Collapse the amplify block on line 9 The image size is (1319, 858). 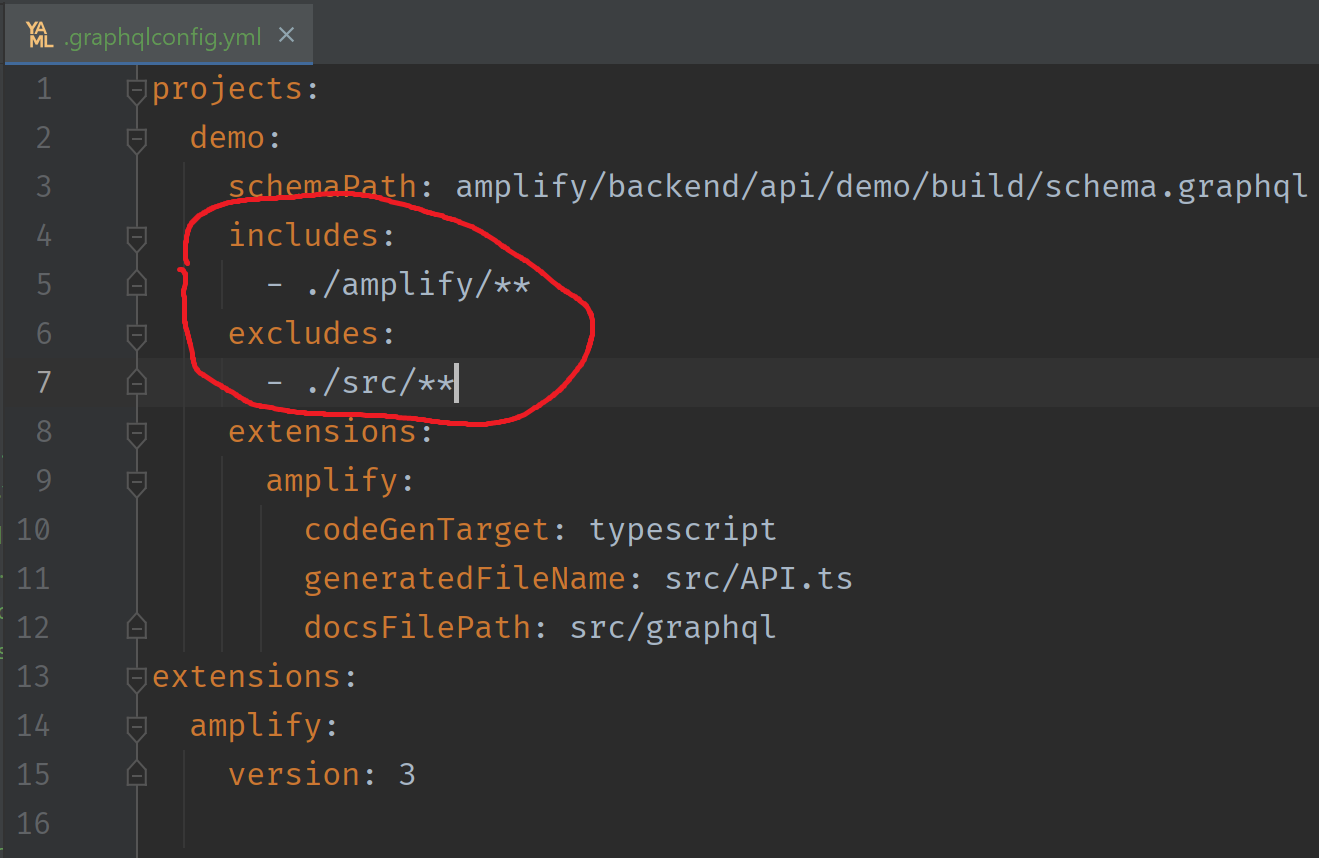point(136,480)
